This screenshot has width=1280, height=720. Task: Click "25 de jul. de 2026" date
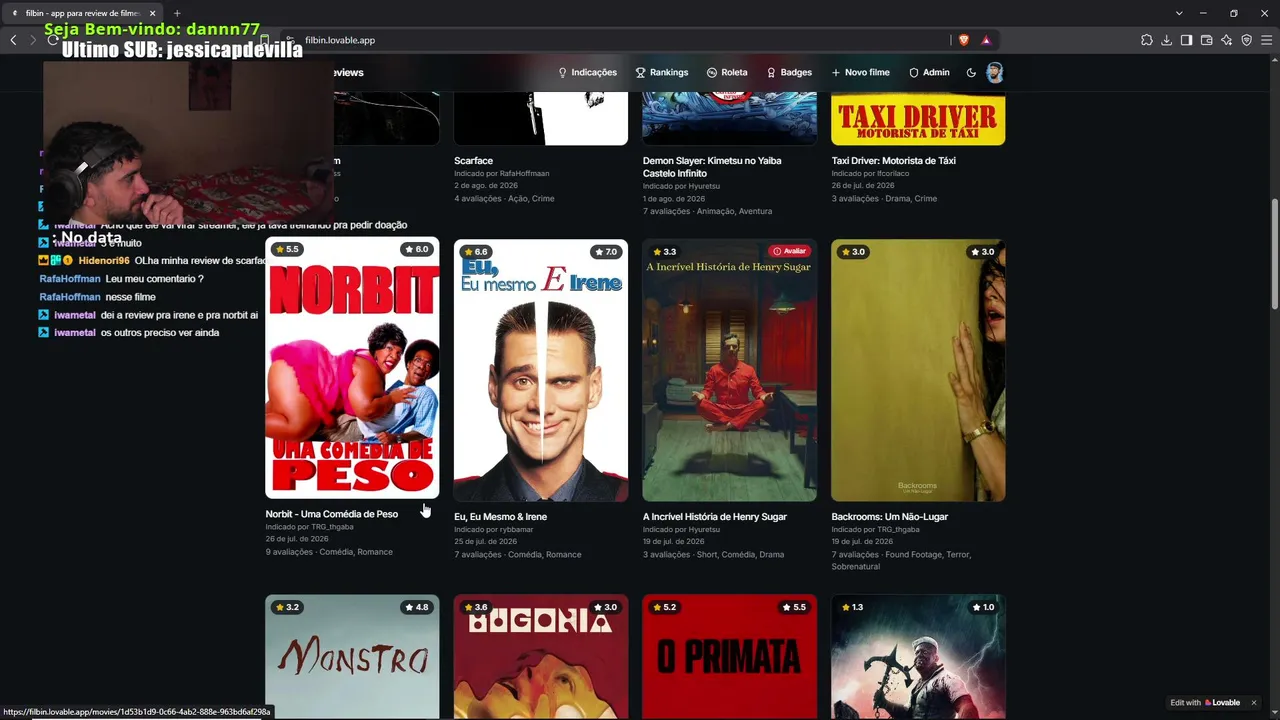pos(486,542)
